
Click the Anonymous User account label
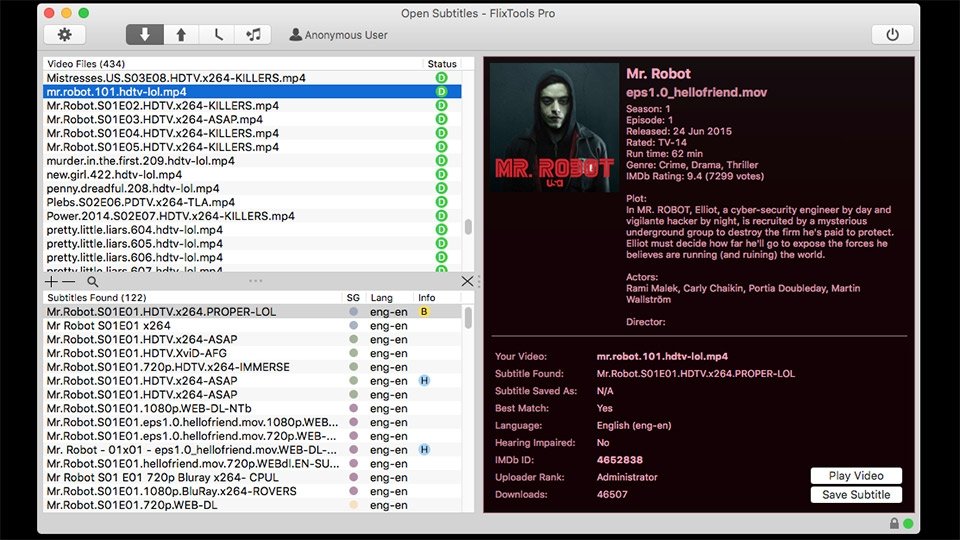pos(339,35)
